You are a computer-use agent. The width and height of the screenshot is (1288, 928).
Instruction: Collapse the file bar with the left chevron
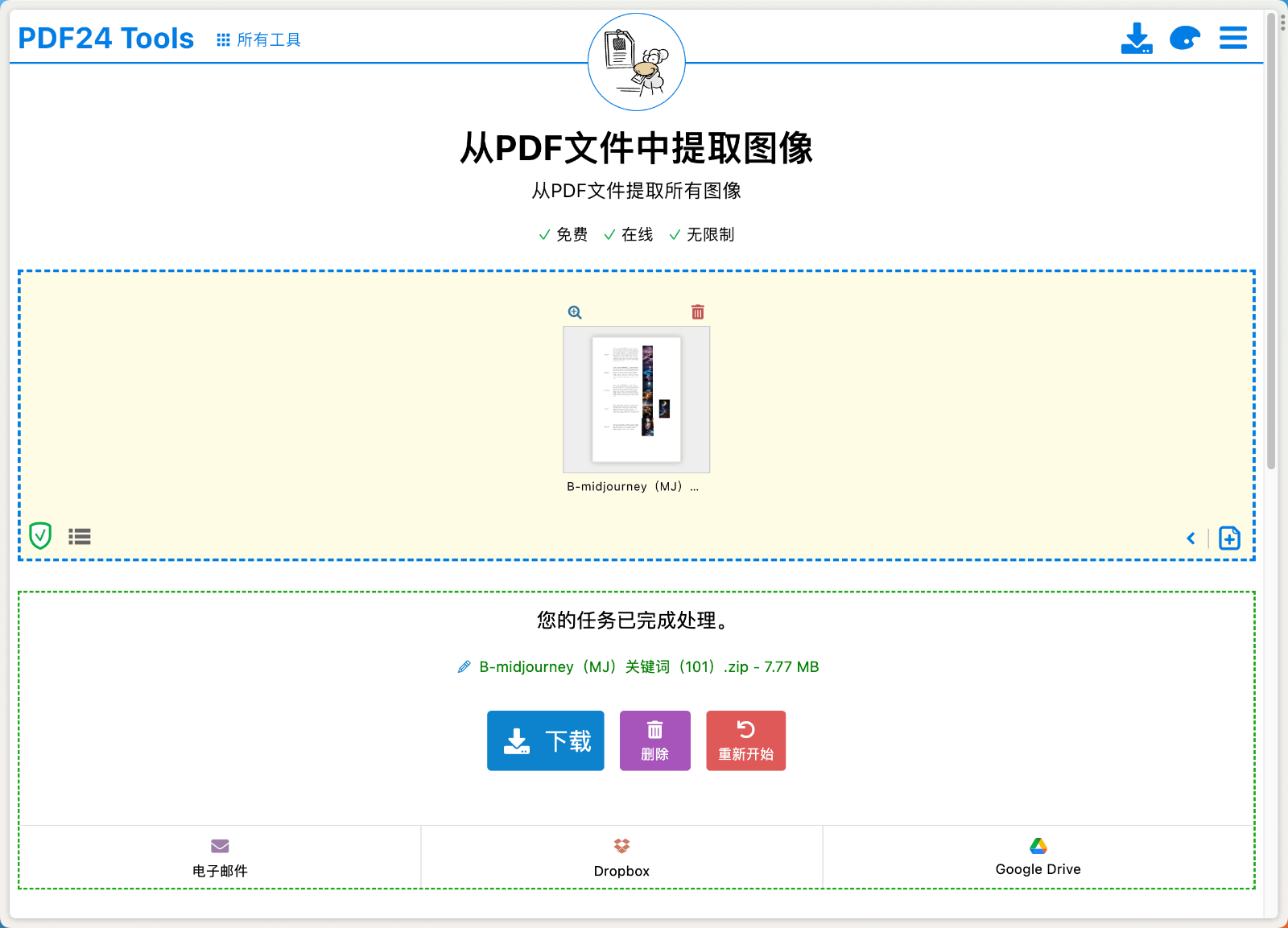tap(1191, 538)
